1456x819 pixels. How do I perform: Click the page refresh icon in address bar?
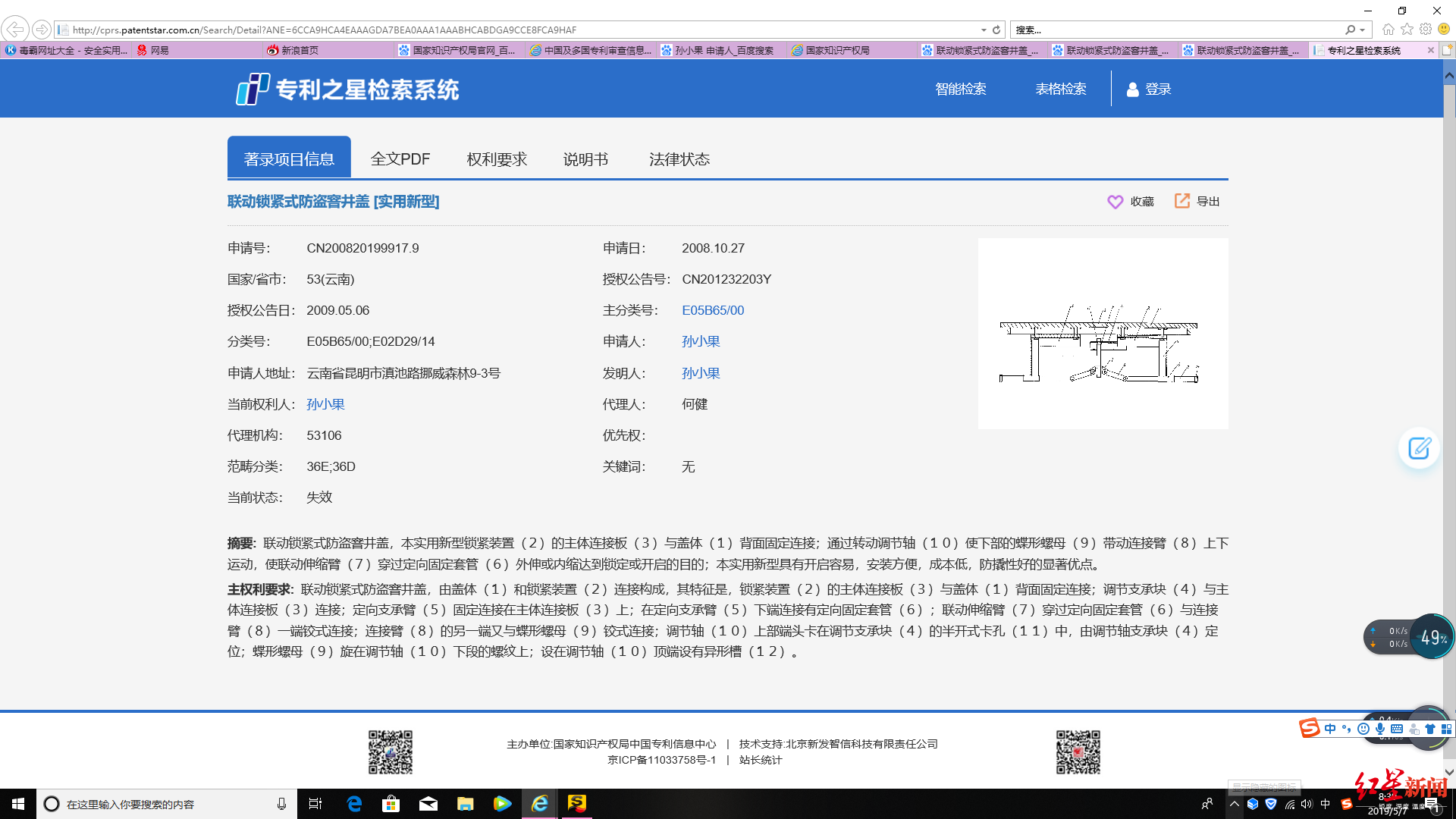996,30
